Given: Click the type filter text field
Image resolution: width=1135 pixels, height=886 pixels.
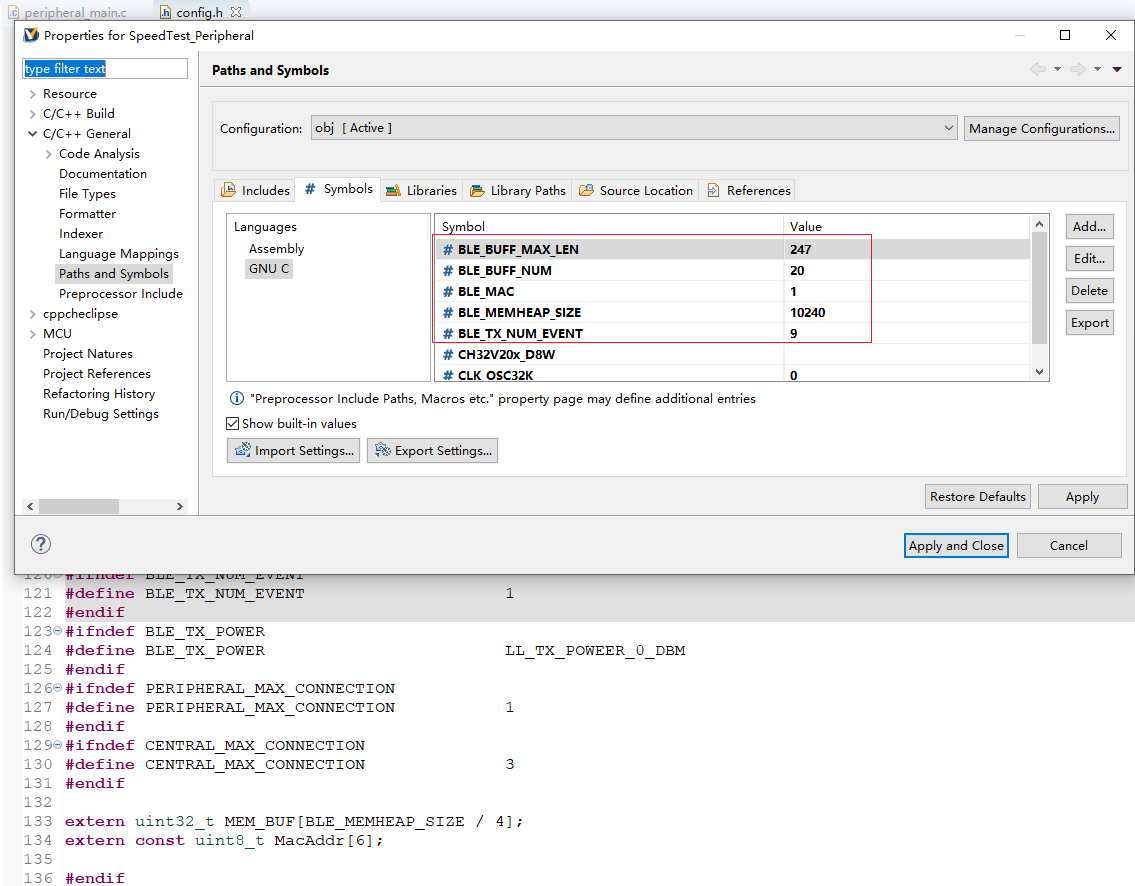Looking at the screenshot, I should pos(105,69).
